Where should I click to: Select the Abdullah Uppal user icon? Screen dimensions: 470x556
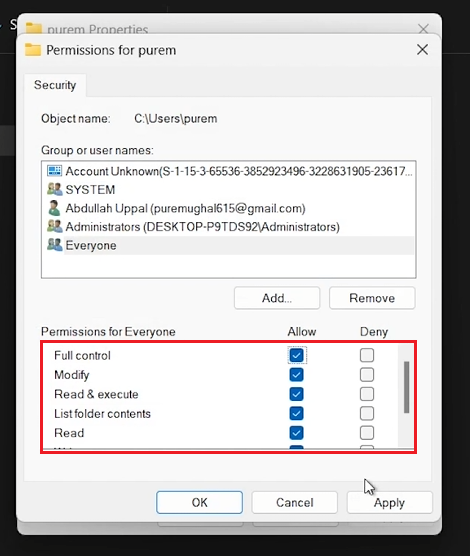54,208
